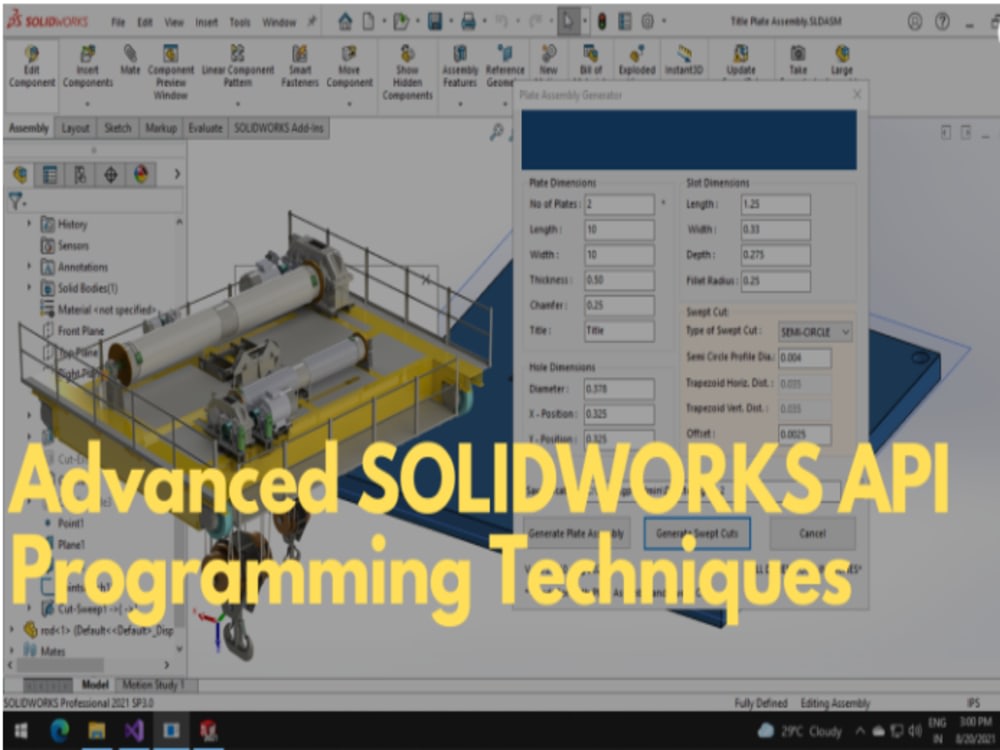Viewport: 1000px width, 750px height.
Task: Expand the History tree node
Action: pos(29,224)
